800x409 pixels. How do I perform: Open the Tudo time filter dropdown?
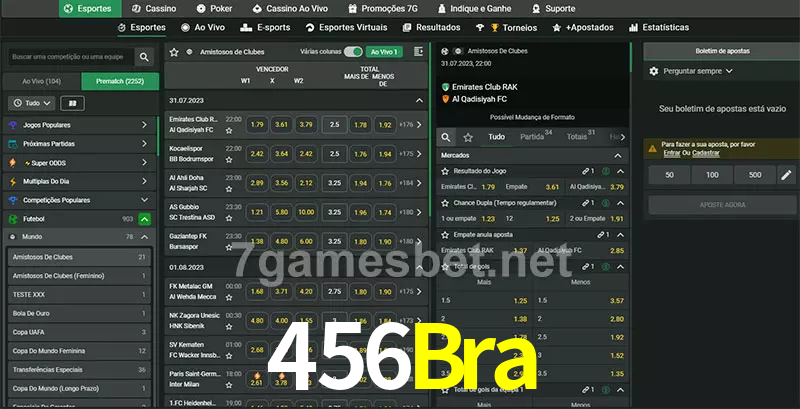32,104
